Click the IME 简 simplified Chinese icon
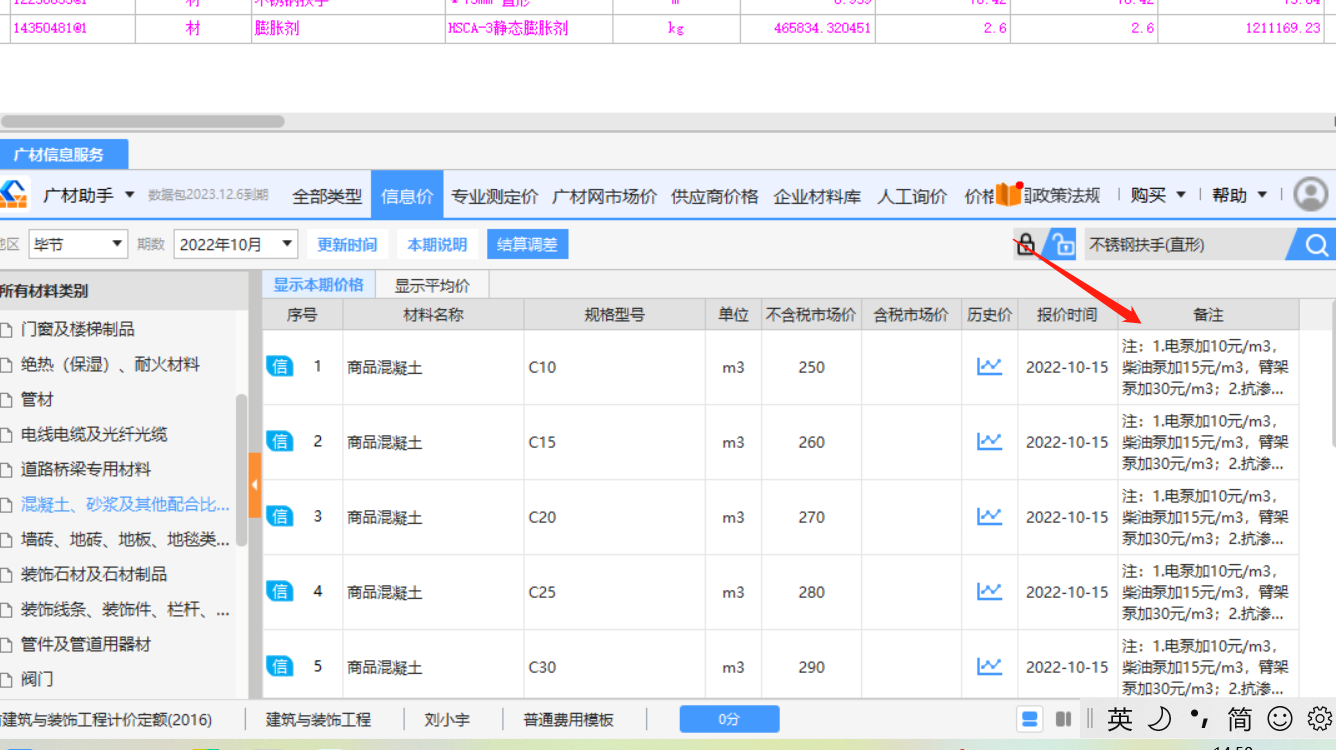This screenshot has width=1336, height=750. pos(1240,718)
